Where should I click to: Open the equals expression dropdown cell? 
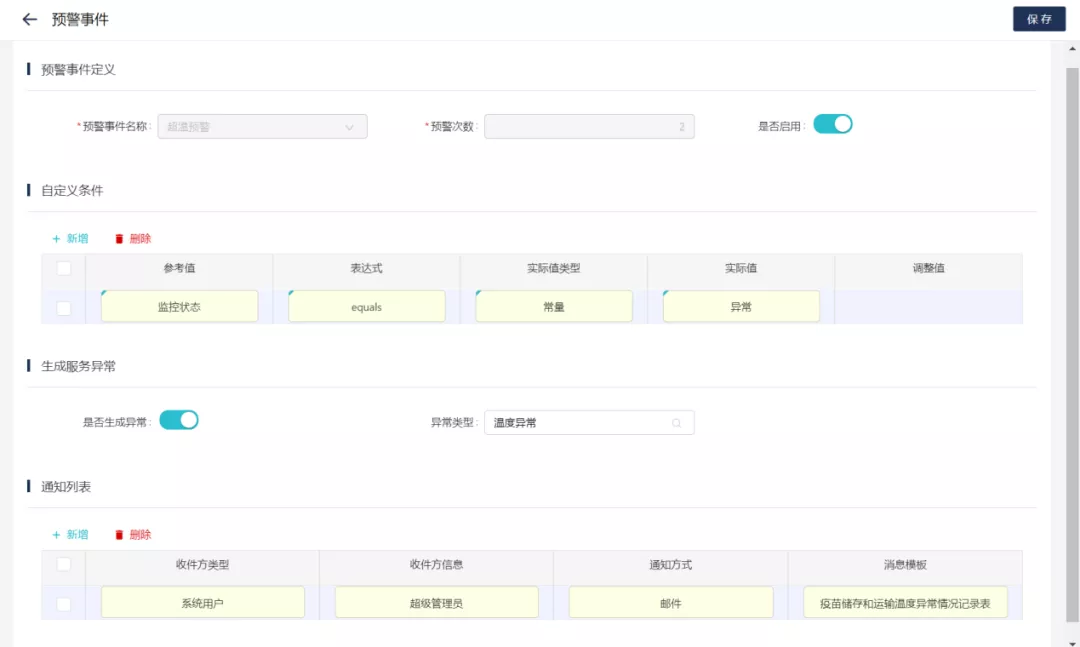pos(366,307)
